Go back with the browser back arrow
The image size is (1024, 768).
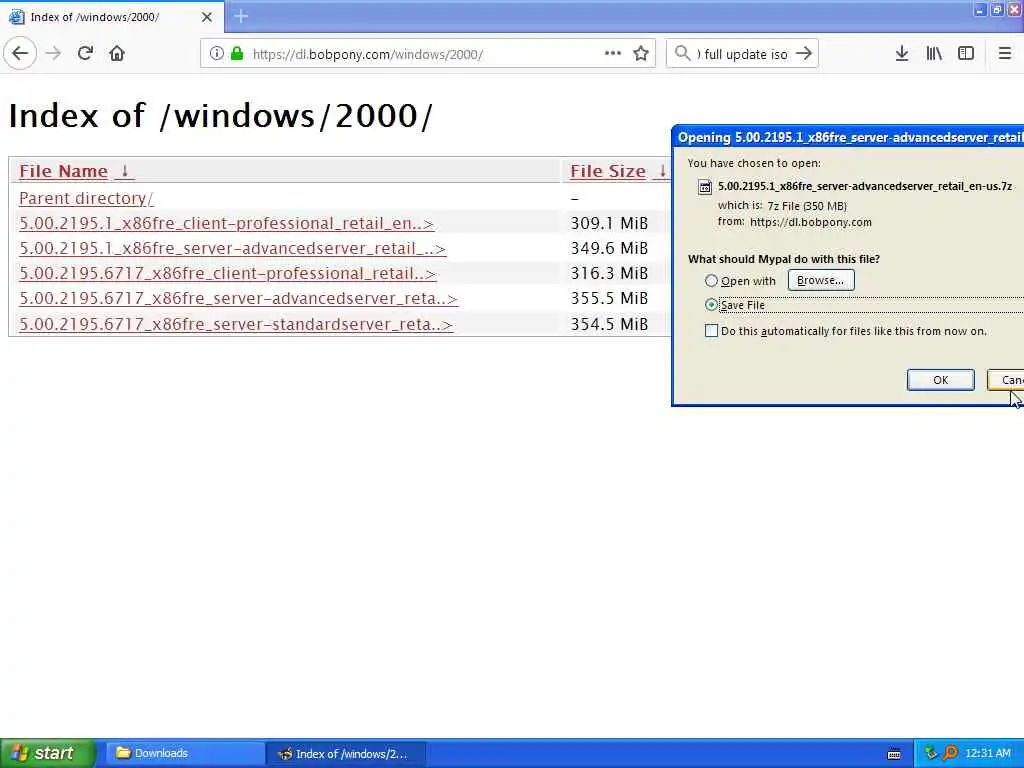(x=20, y=54)
